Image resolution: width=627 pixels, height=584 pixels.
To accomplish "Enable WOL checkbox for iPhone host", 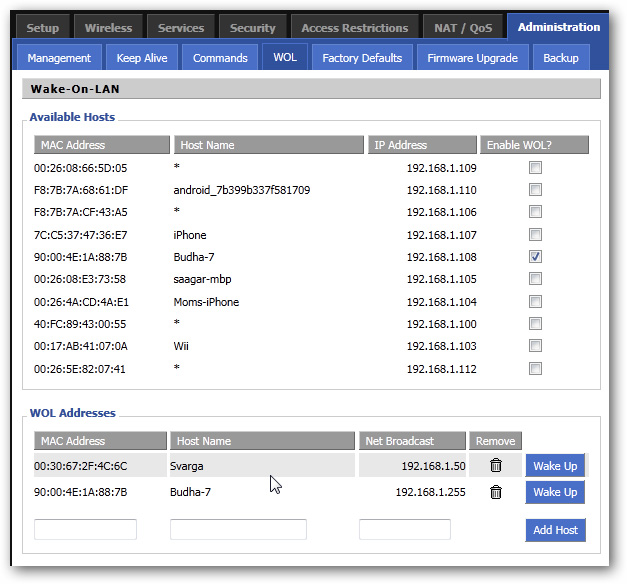I will pos(536,235).
